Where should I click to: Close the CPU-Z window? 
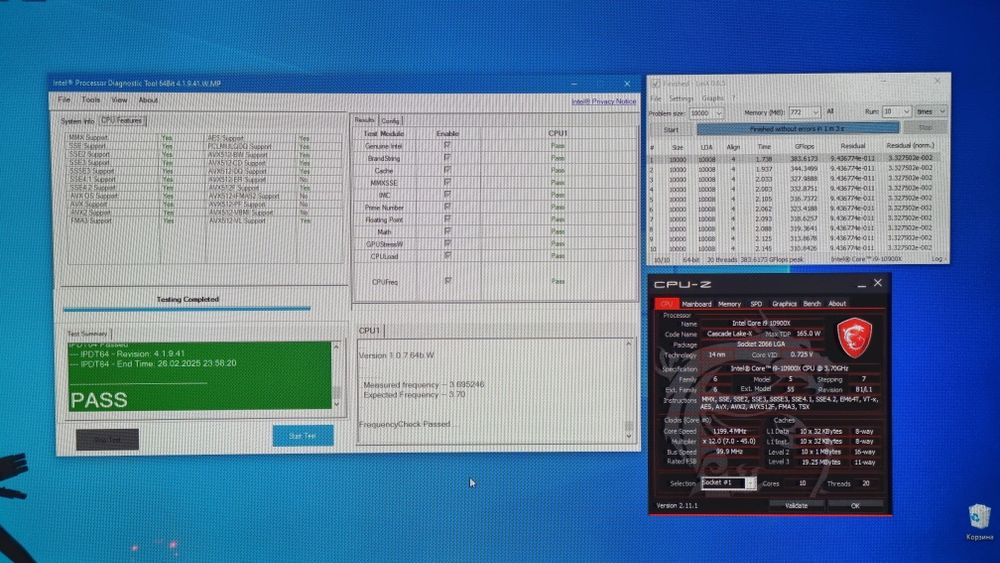(x=878, y=282)
